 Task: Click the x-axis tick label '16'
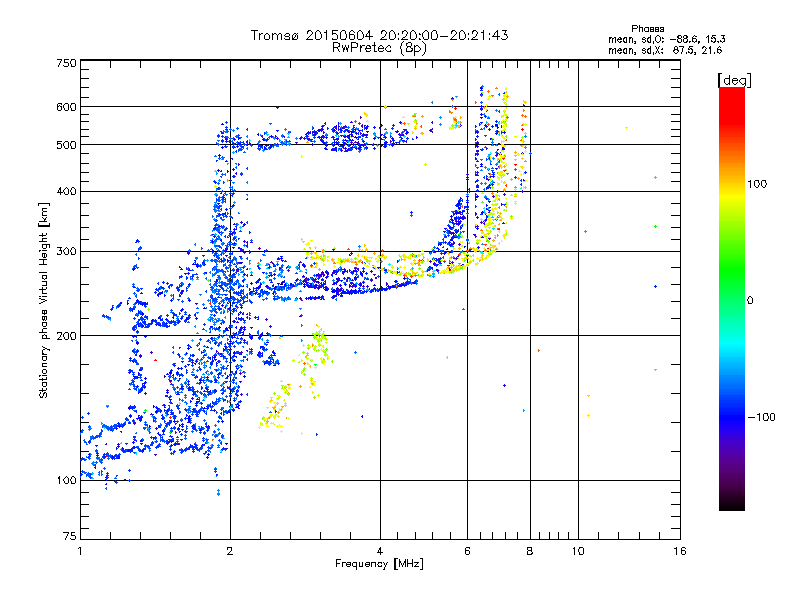pos(680,551)
